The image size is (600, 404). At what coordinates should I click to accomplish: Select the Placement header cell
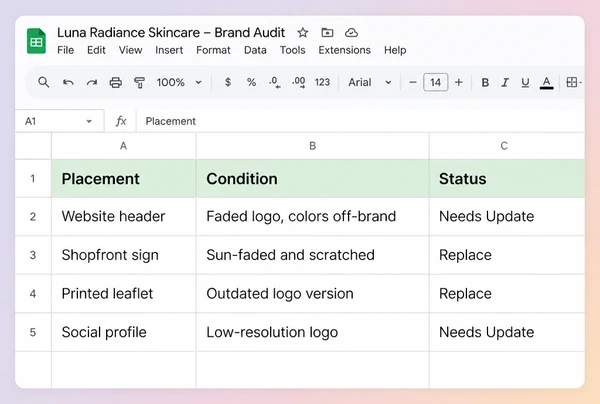124,178
